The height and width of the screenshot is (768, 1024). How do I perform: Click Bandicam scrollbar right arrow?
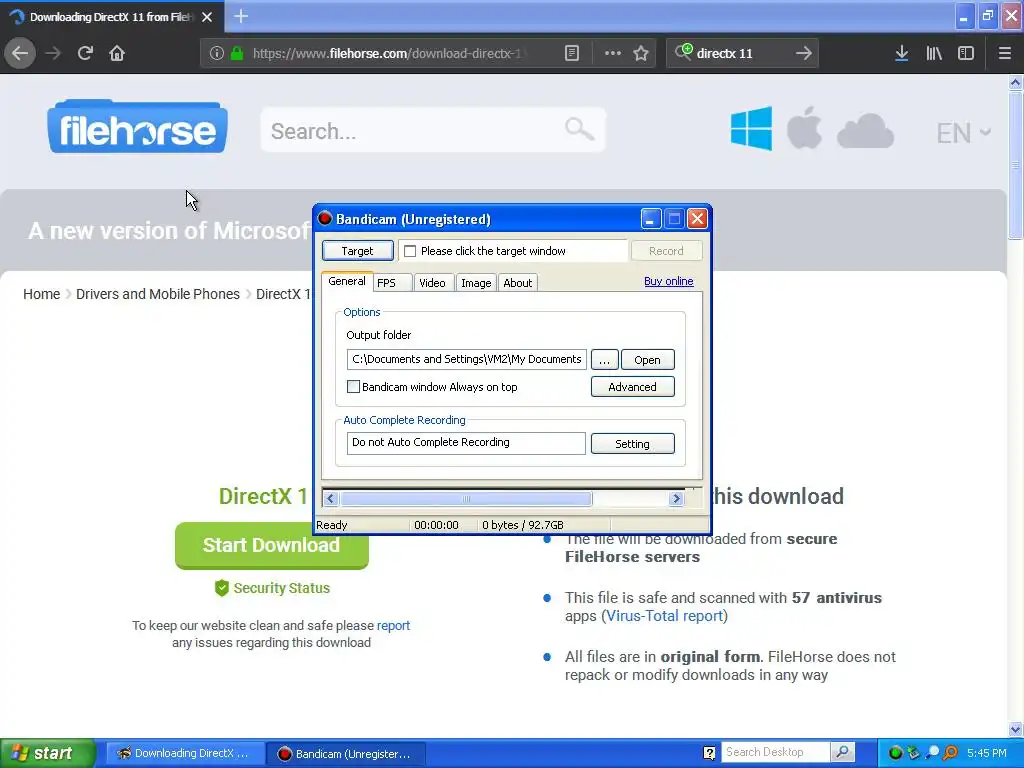pos(676,499)
